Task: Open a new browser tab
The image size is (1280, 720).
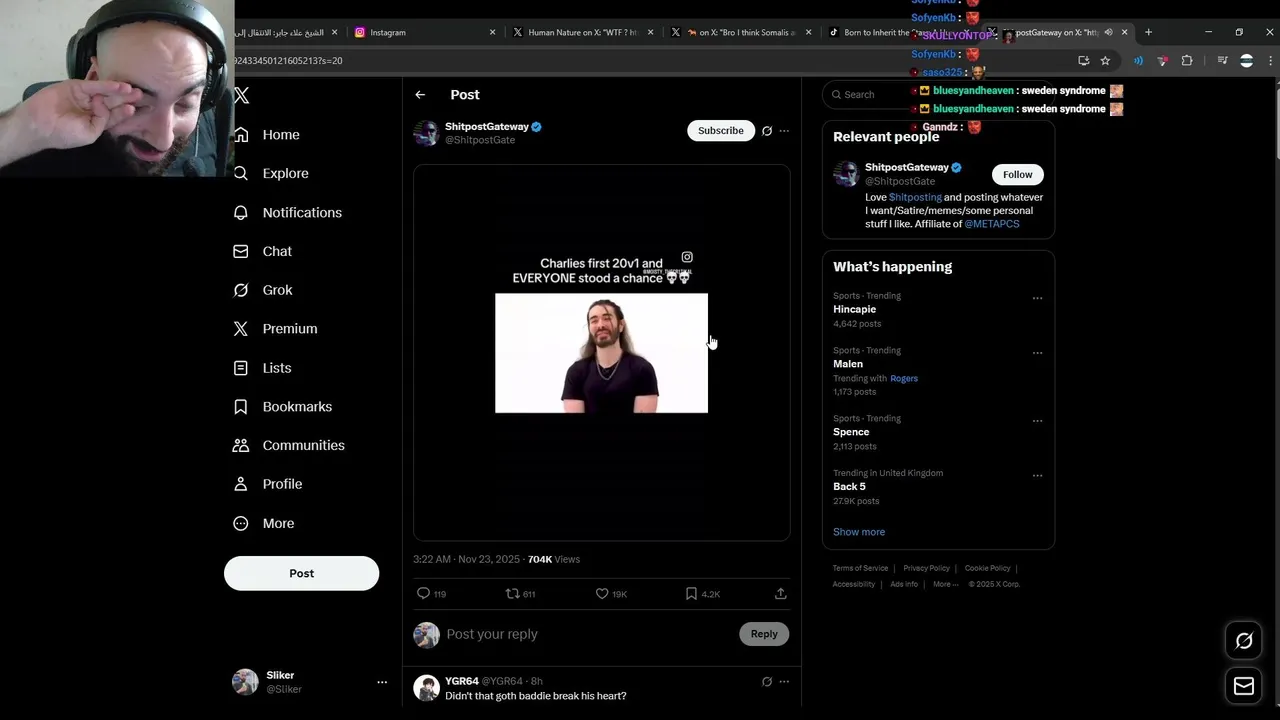Action: 1148,33
